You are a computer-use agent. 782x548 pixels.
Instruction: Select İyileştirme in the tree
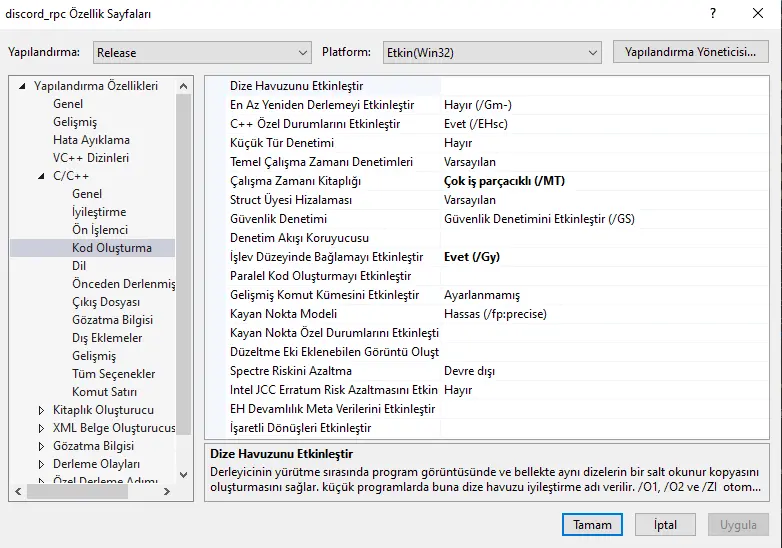click(x=99, y=212)
